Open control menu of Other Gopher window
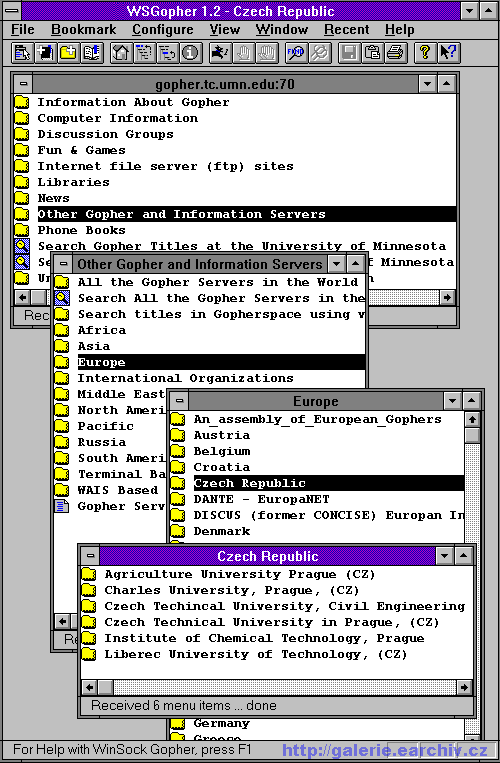The height and width of the screenshot is (763, 500). (x=63, y=264)
